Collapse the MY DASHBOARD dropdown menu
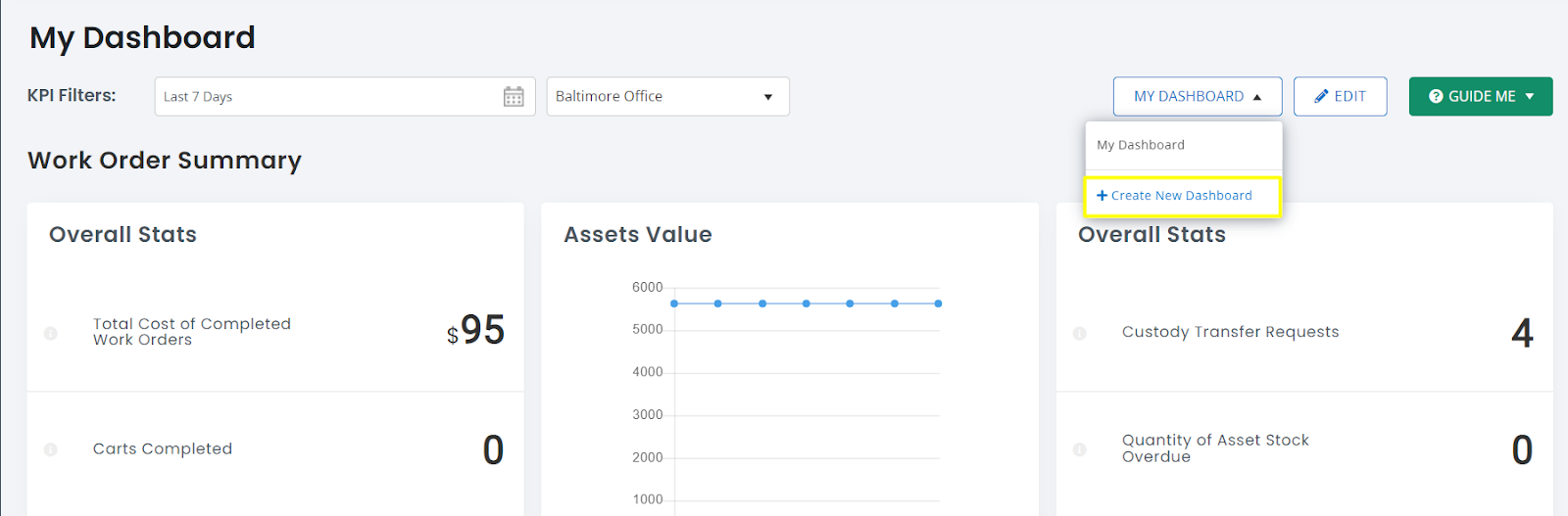 point(1198,96)
